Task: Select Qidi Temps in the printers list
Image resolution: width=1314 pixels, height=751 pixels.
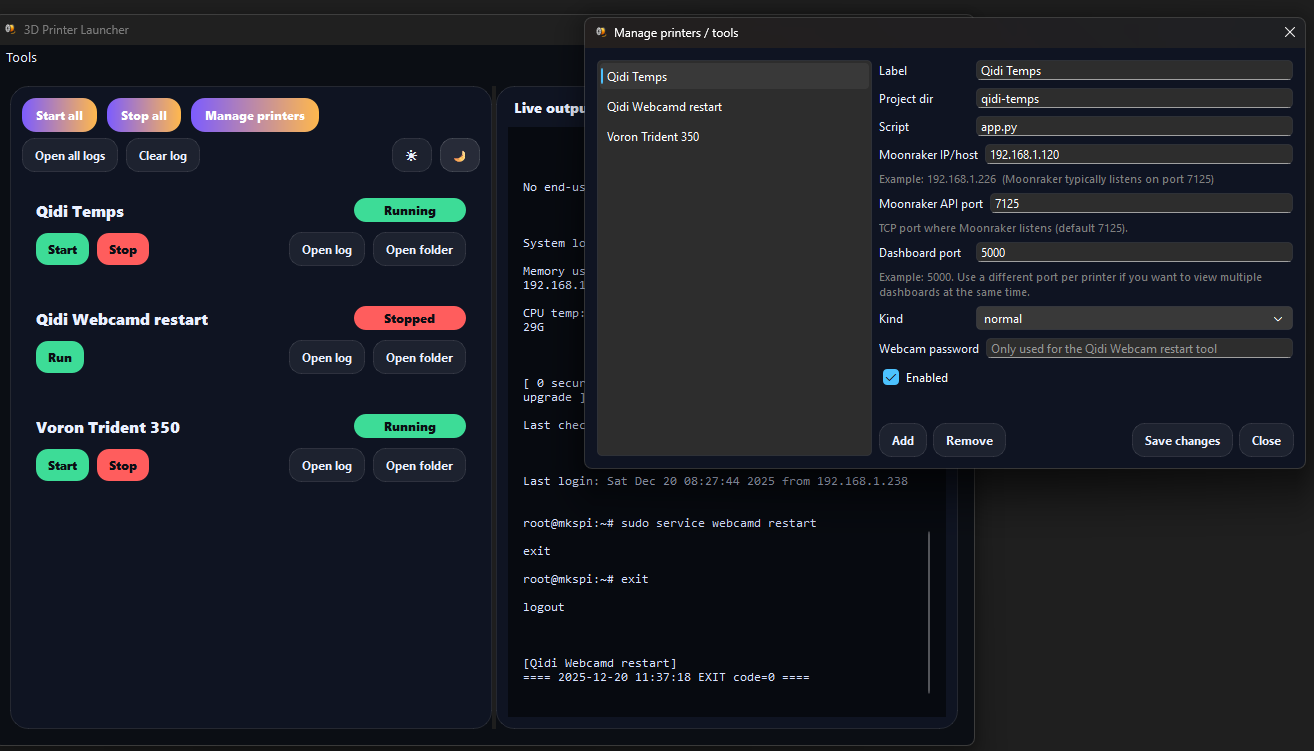Action: (x=735, y=76)
